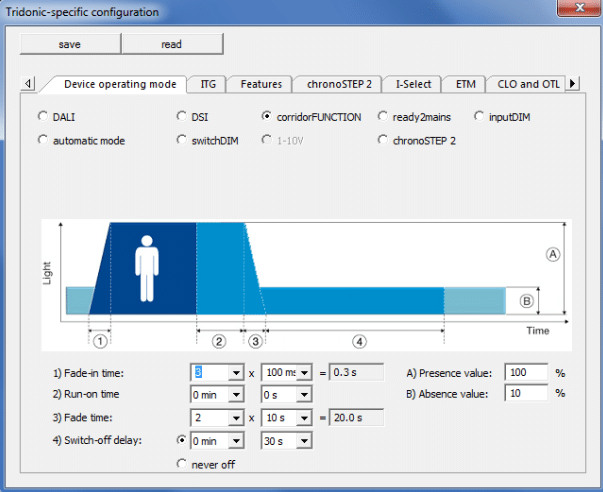
Task: Switch to the chronoSTEP 2 tab
Action: tap(339, 84)
